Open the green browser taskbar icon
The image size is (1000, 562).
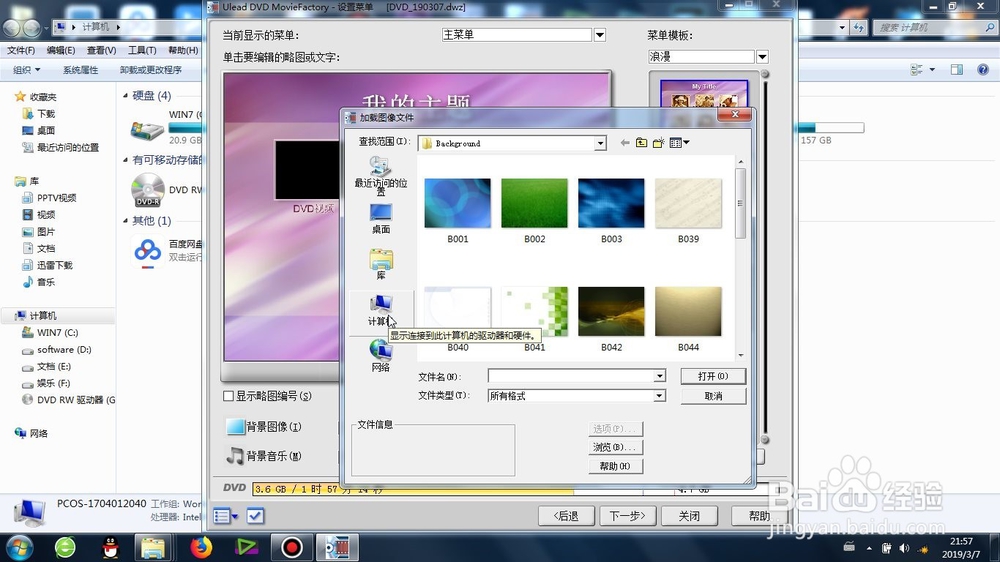pyautogui.click(x=65, y=547)
